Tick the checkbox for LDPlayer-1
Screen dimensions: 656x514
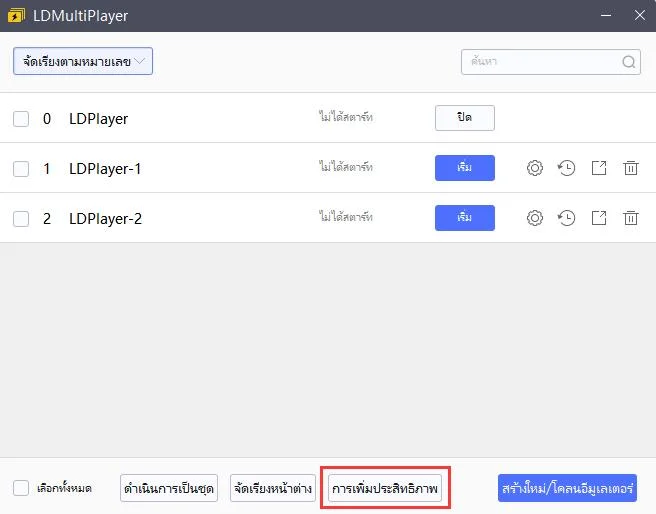click(x=21, y=169)
